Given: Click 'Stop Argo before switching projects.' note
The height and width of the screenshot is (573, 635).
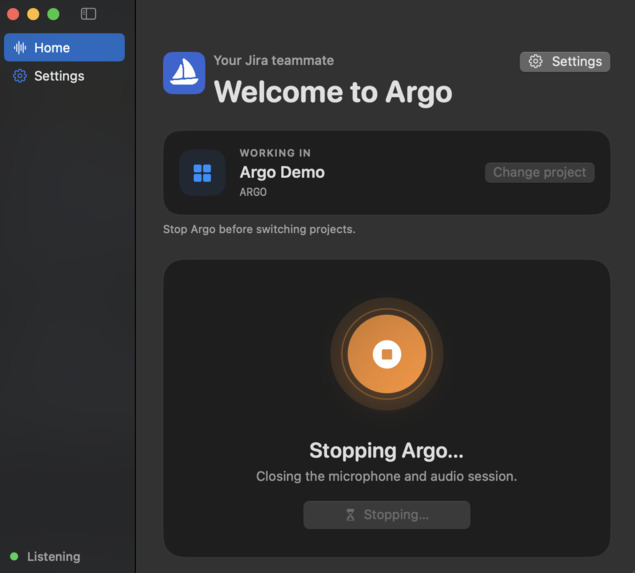Looking at the screenshot, I should pyautogui.click(x=259, y=229).
